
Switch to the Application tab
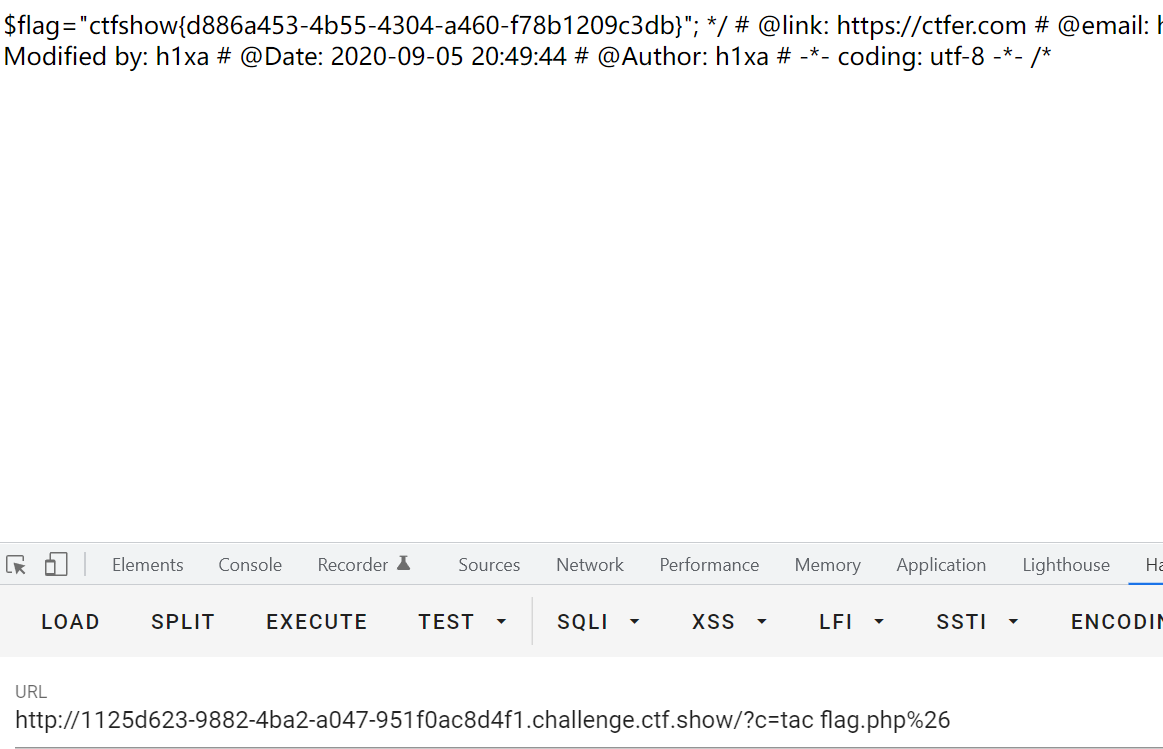941,565
